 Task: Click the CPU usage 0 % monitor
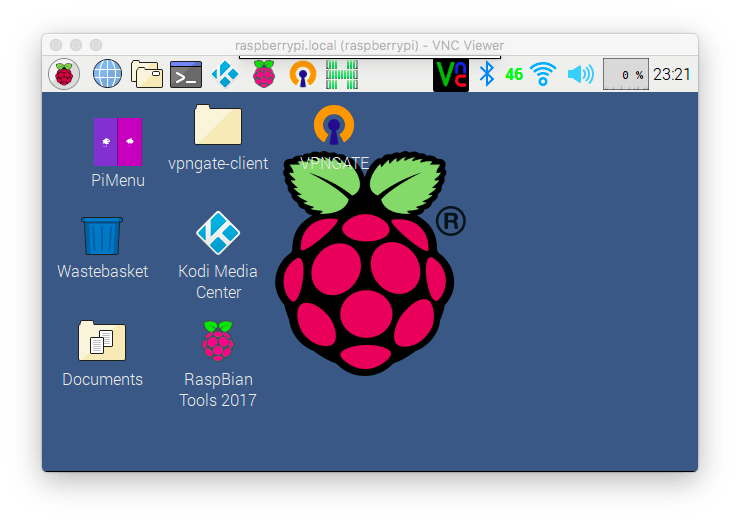click(626, 74)
